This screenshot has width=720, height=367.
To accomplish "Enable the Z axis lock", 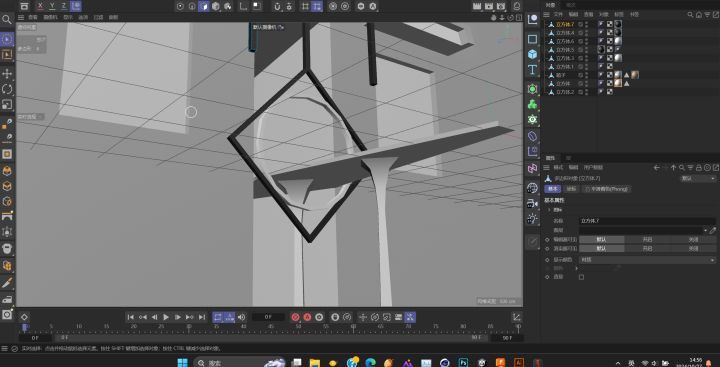I will pyautogui.click(x=63, y=6).
